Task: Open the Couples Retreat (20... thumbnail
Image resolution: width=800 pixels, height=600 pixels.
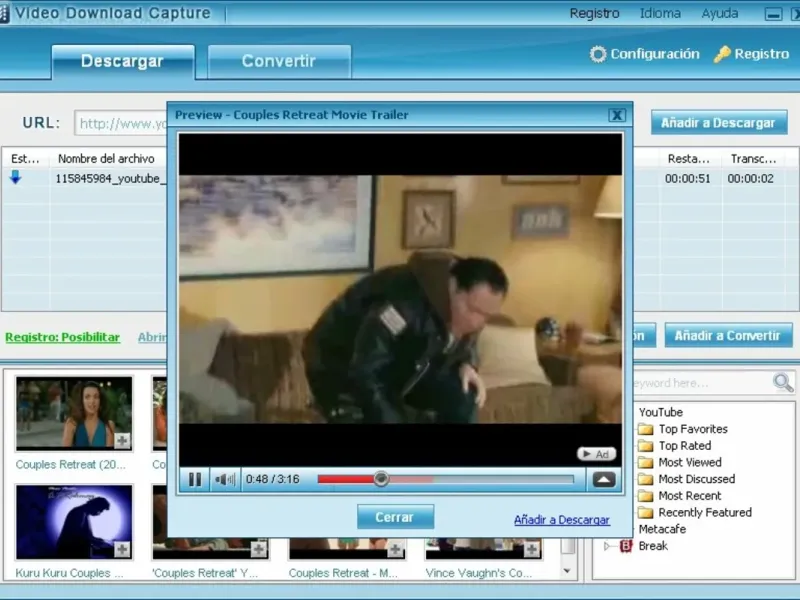Action: (74, 413)
